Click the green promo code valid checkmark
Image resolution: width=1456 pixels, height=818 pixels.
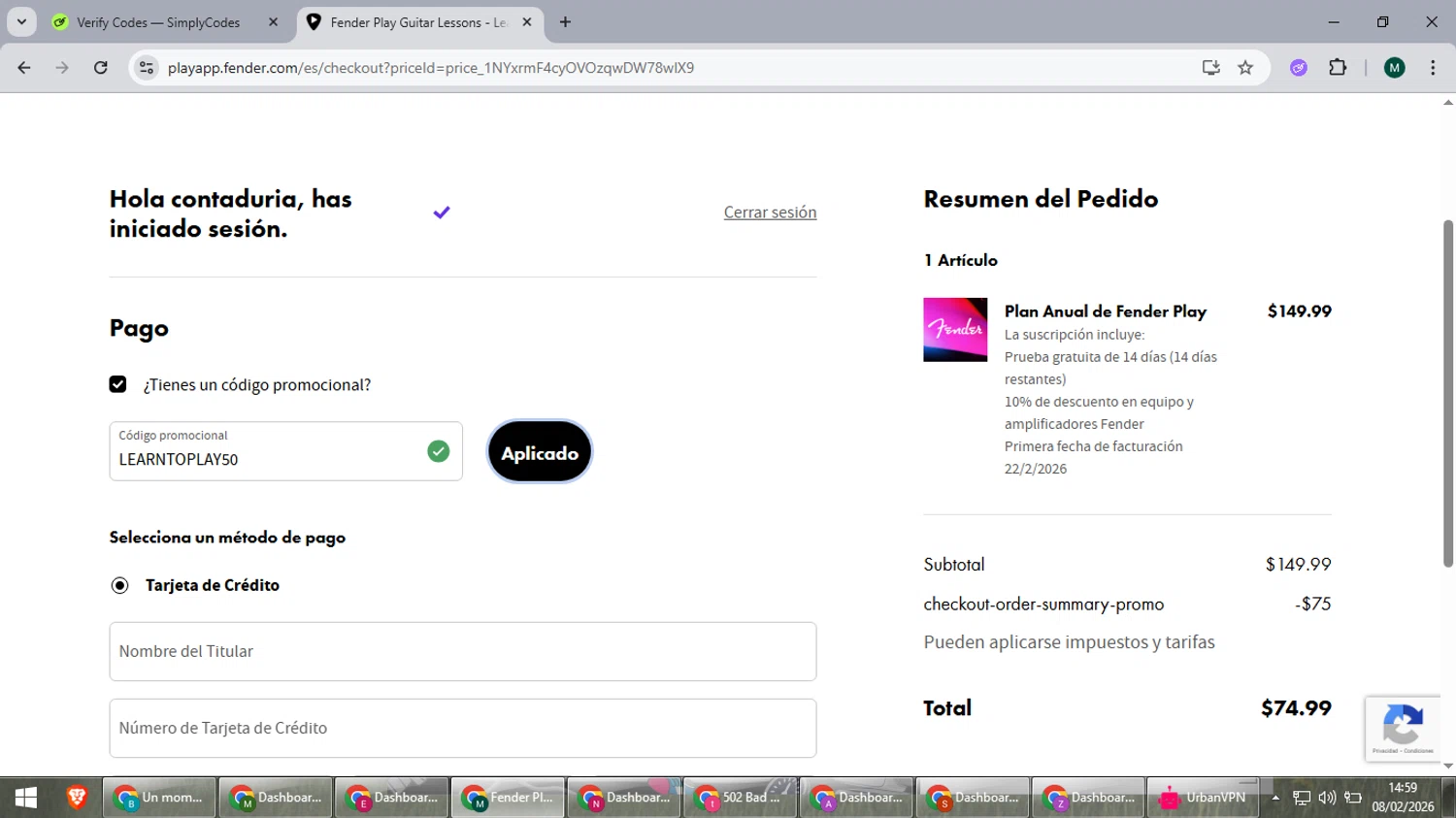pyautogui.click(x=439, y=451)
